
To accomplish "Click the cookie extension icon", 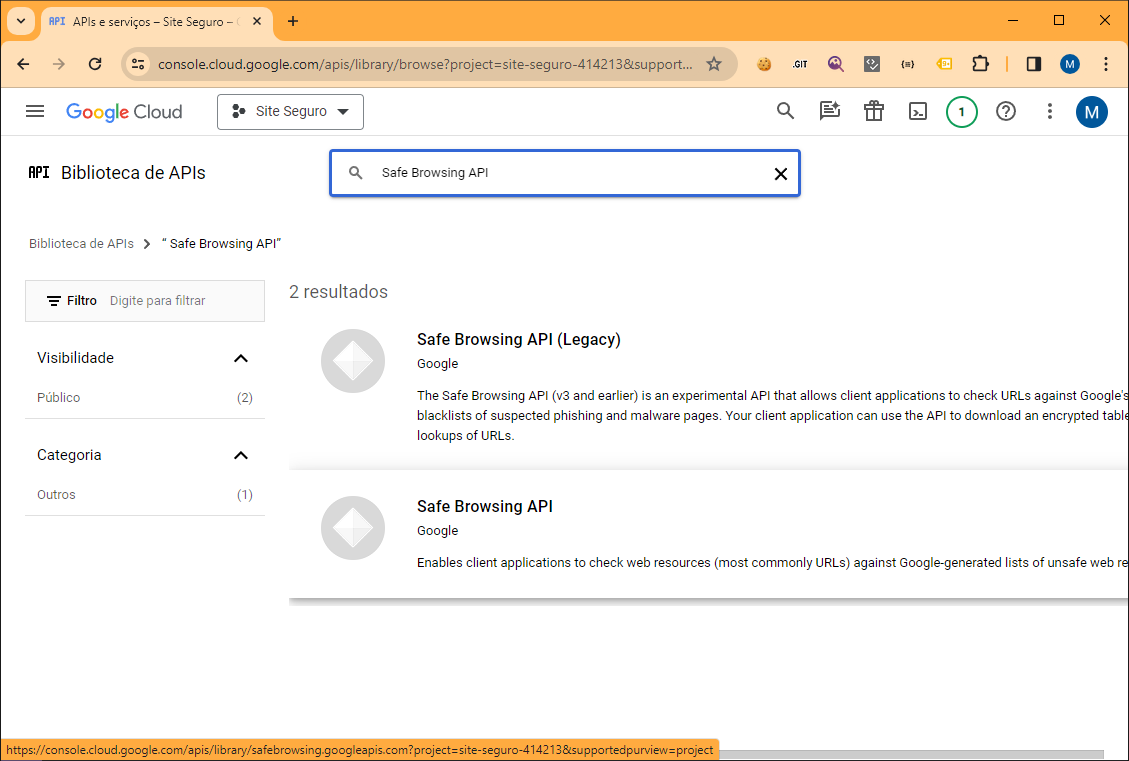I will (764, 64).
